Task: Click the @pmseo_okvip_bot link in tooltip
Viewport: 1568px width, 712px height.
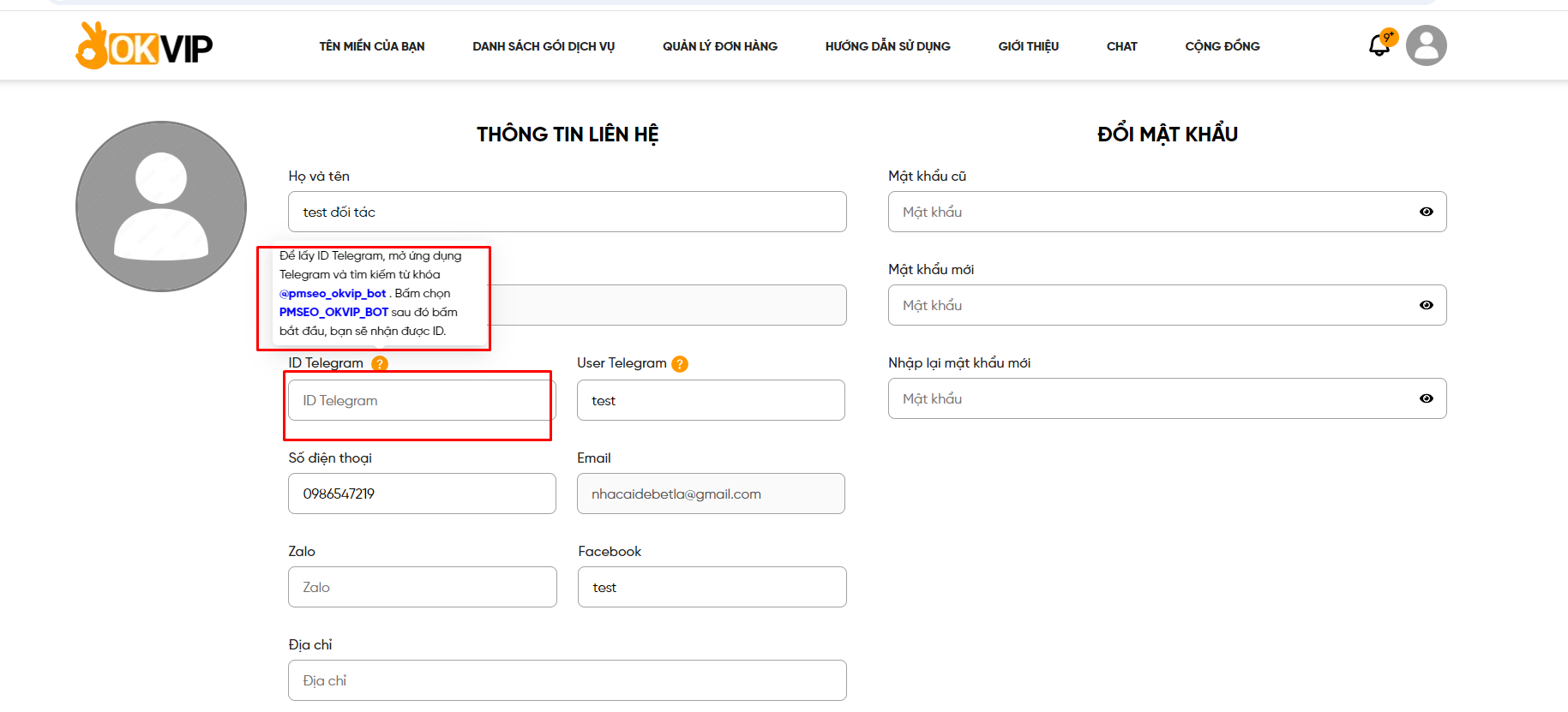Action: (333, 293)
